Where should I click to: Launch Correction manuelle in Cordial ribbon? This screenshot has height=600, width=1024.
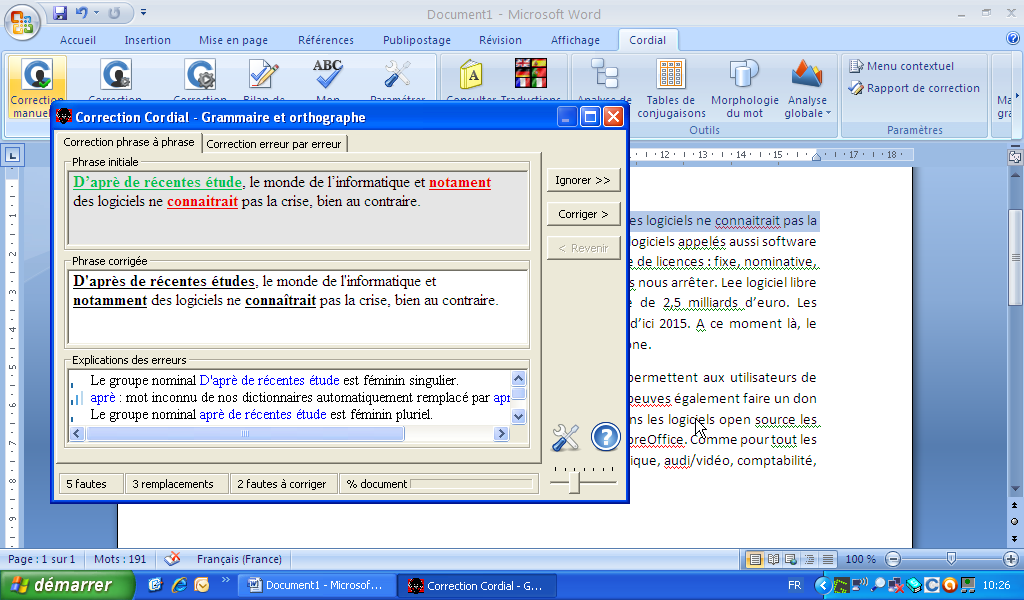point(37,87)
